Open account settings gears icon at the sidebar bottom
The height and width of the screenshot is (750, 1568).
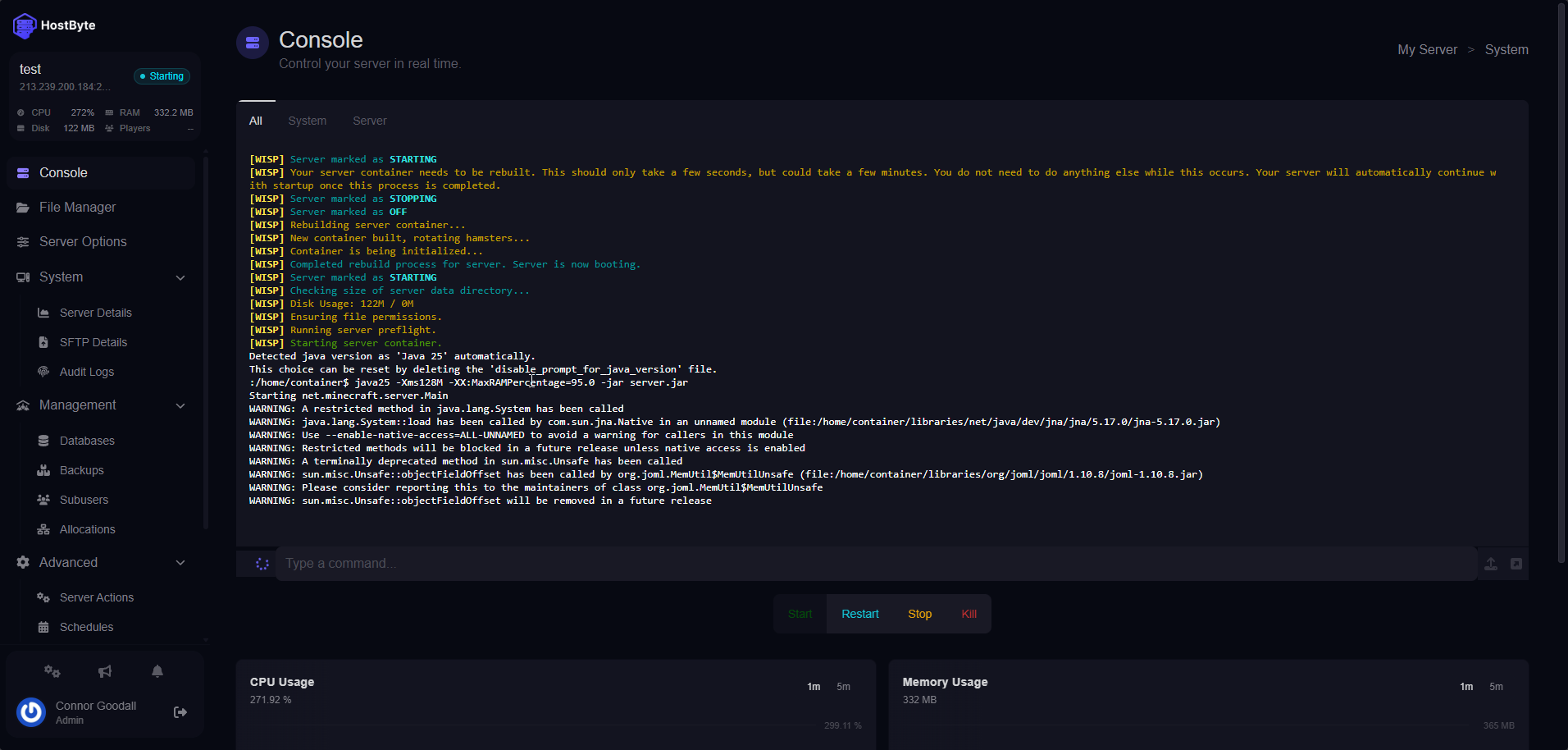point(52,671)
